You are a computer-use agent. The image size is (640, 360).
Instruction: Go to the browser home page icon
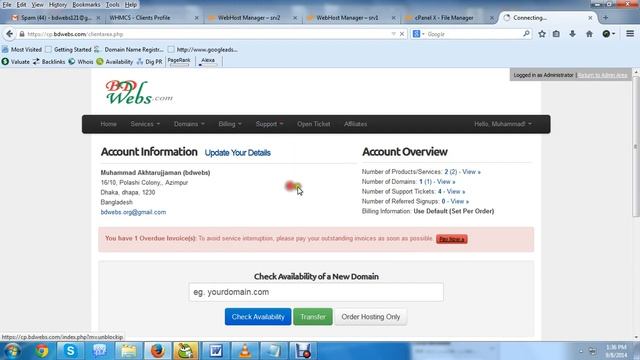pos(589,34)
